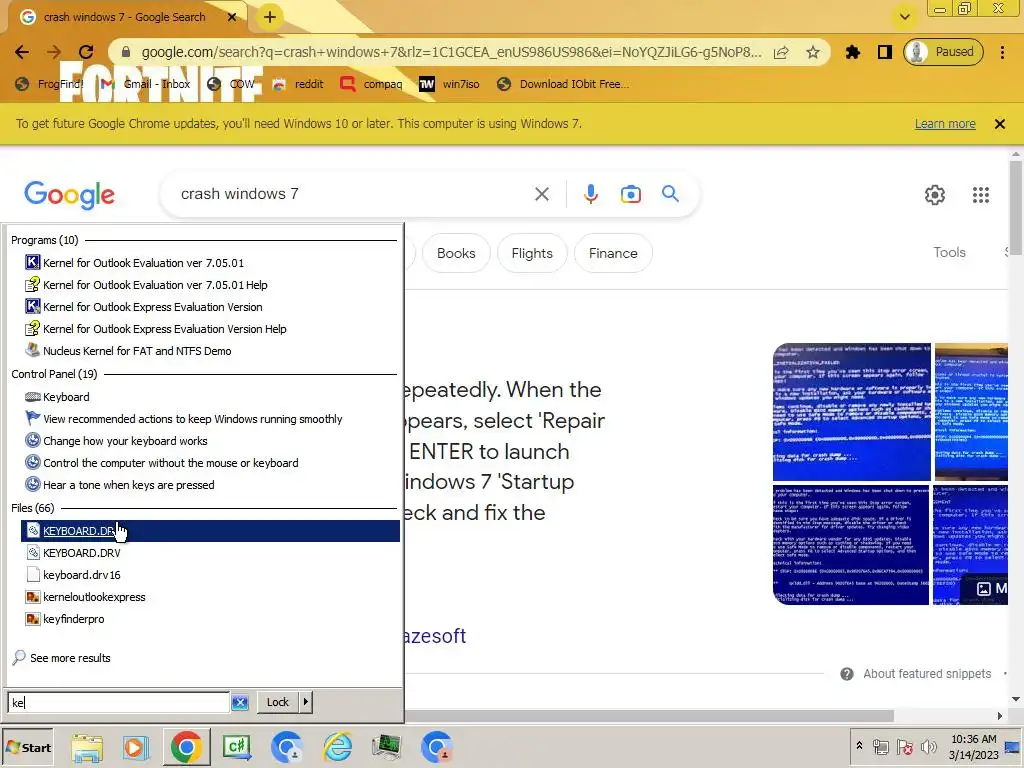Select the Books filter tab
1024x768 pixels.
tap(456, 253)
